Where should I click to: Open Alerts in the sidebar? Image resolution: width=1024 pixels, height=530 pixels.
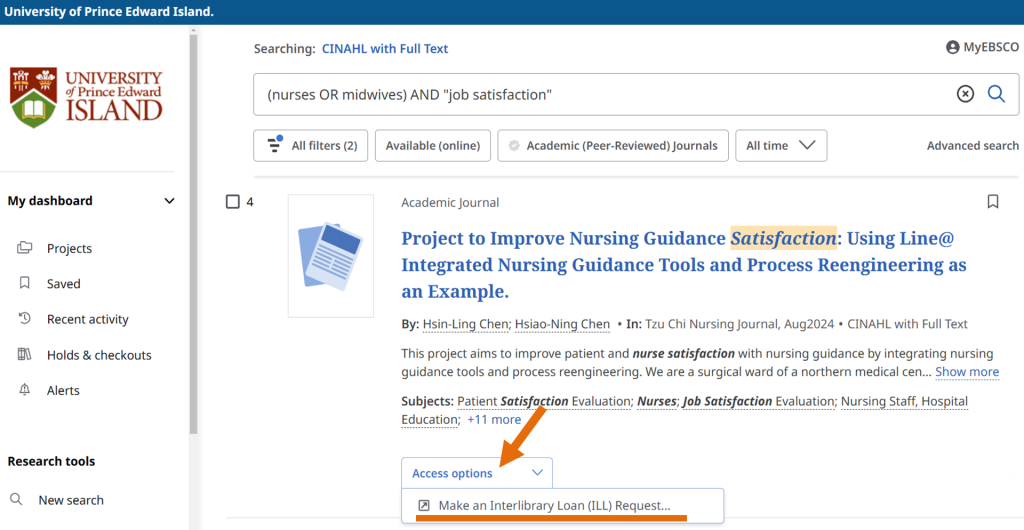[63, 390]
